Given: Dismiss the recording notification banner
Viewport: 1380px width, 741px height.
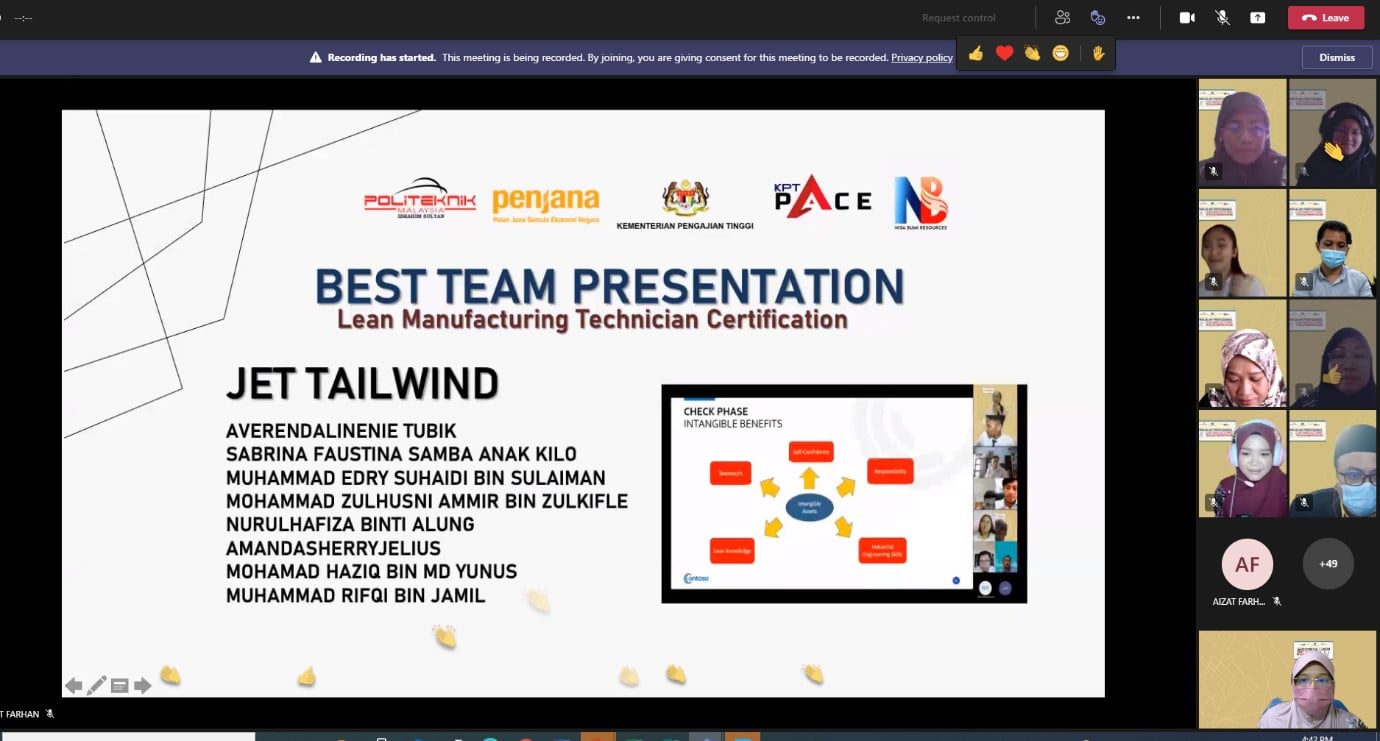Looking at the screenshot, I should pos(1337,57).
